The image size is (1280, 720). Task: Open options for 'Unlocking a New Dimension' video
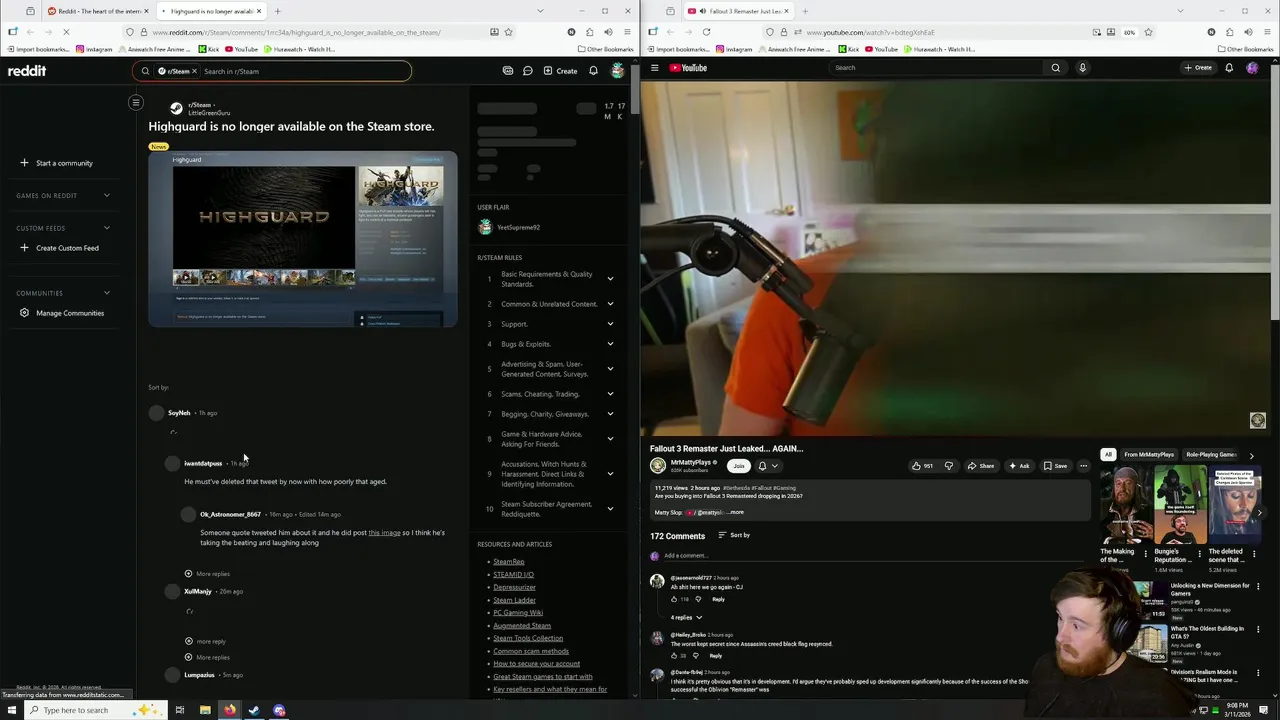(x=1258, y=587)
